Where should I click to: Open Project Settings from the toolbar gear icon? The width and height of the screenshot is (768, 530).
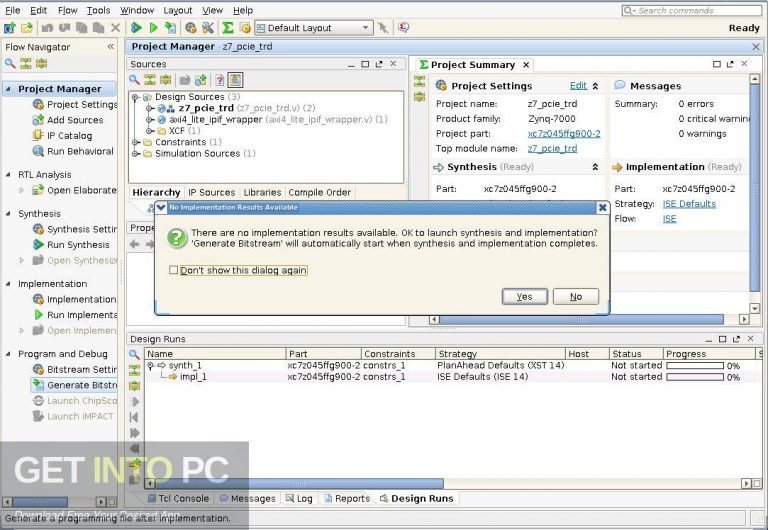coord(191,28)
